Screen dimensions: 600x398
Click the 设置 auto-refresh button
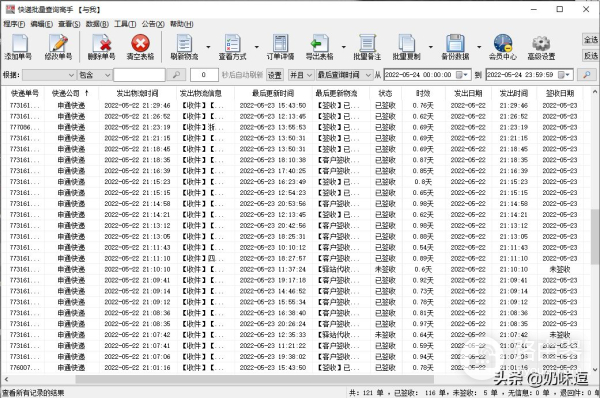tap(274, 75)
